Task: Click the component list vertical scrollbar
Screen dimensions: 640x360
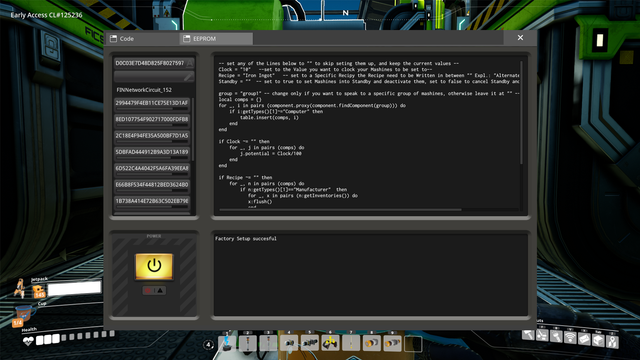Action: pos(193,129)
